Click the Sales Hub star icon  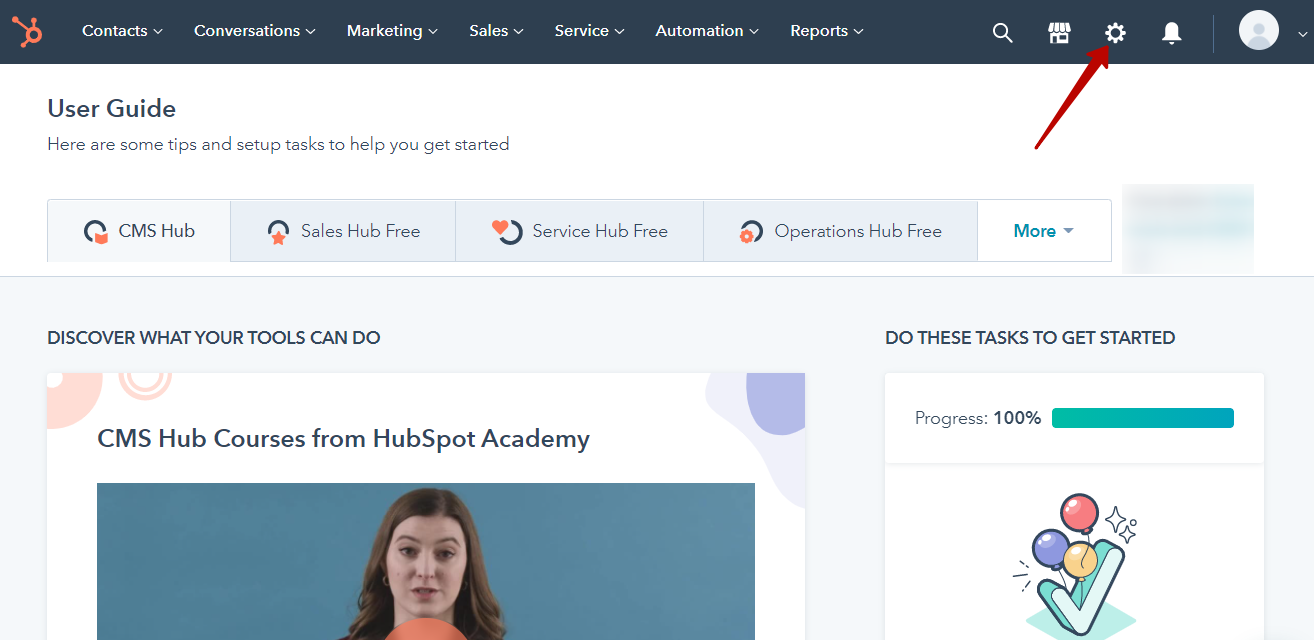(278, 233)
